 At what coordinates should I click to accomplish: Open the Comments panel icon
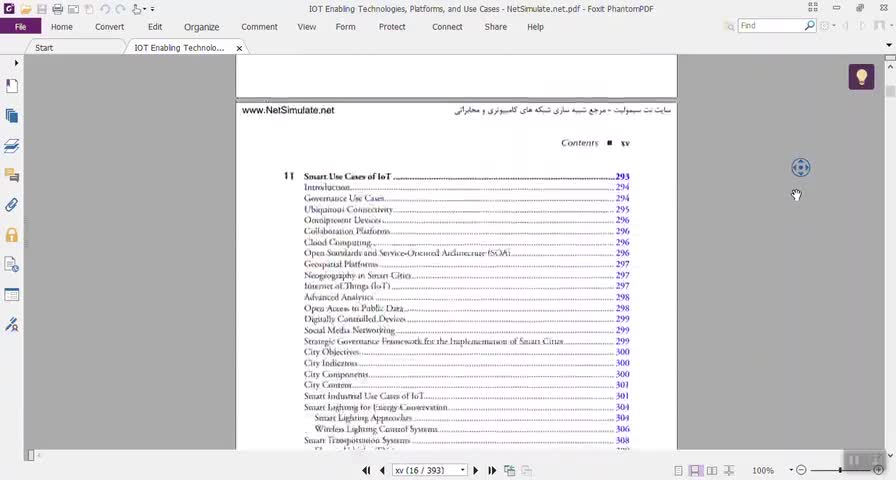click(x=11, y=175)
